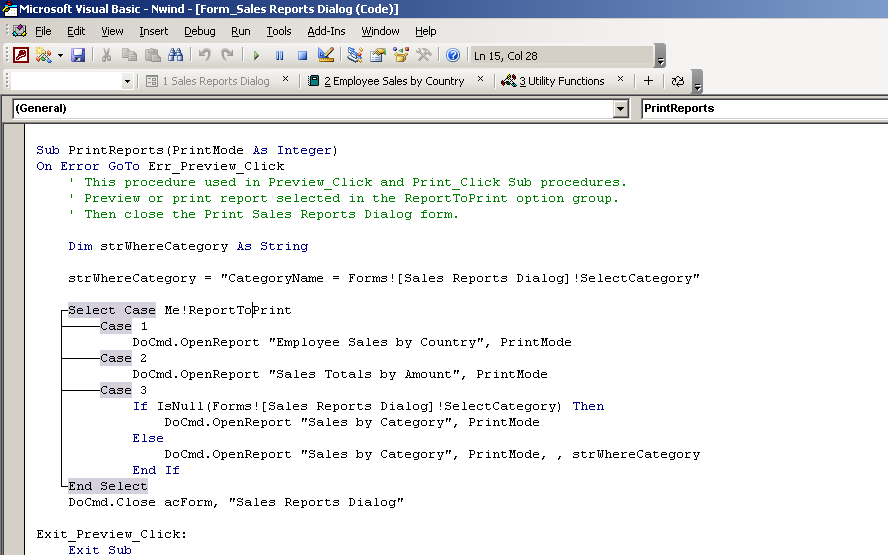Image resolution: width=888 pixels, height=555 pixels.
Task: Open the Help menu
Action: 425,31
